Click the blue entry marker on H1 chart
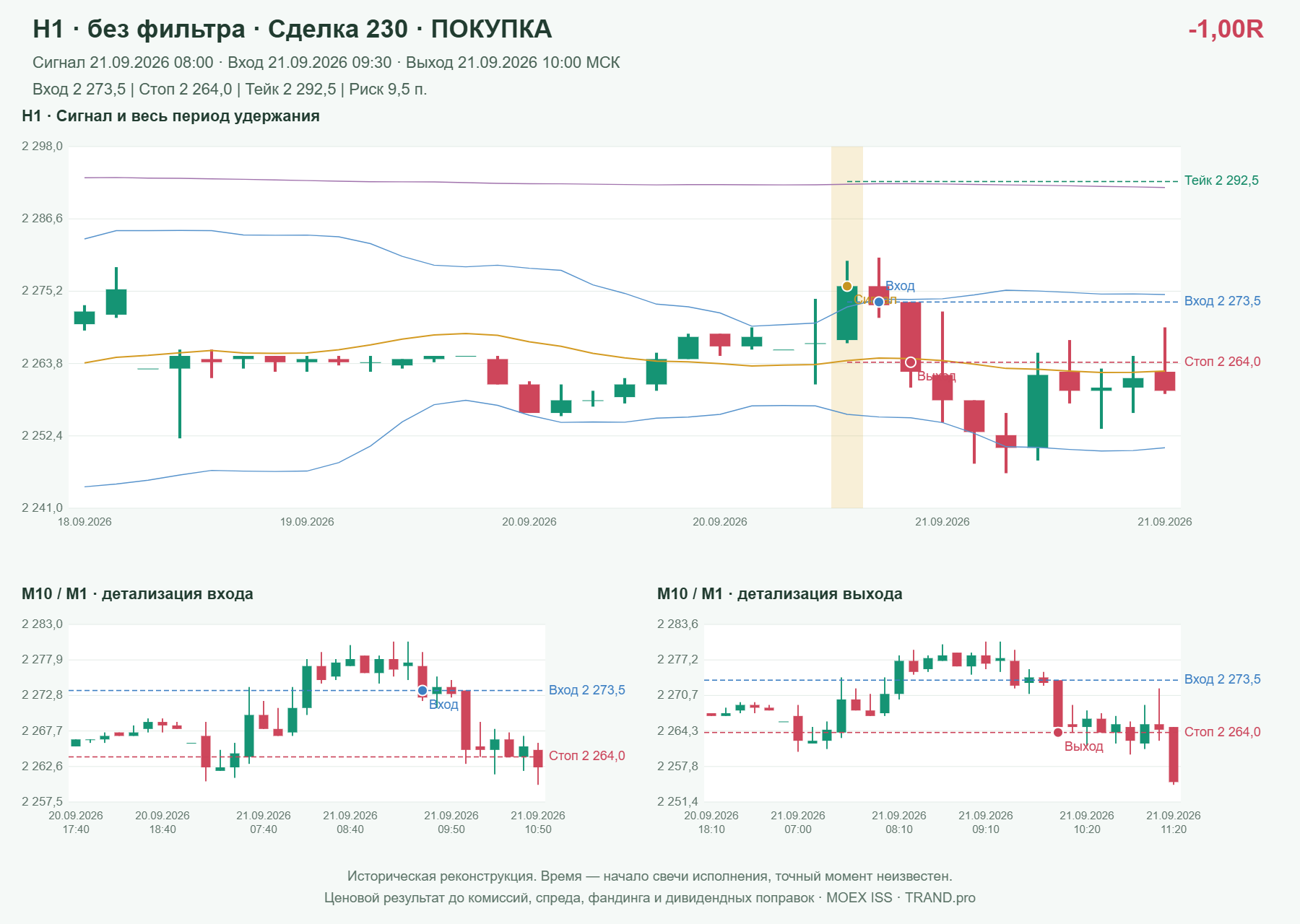 [879, 302]
